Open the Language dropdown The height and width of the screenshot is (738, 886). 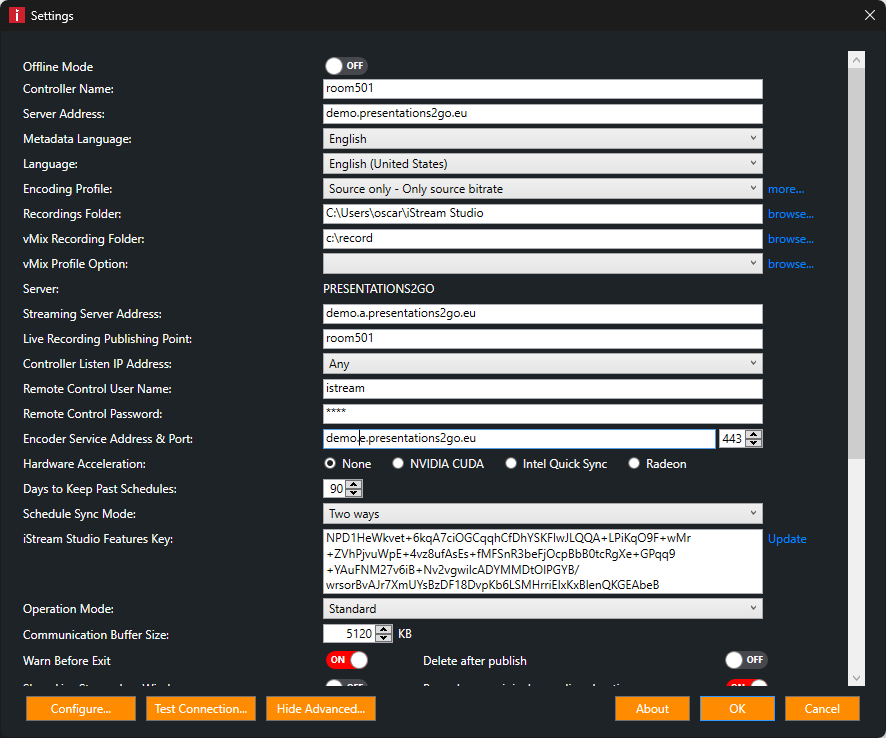point(542,164)
